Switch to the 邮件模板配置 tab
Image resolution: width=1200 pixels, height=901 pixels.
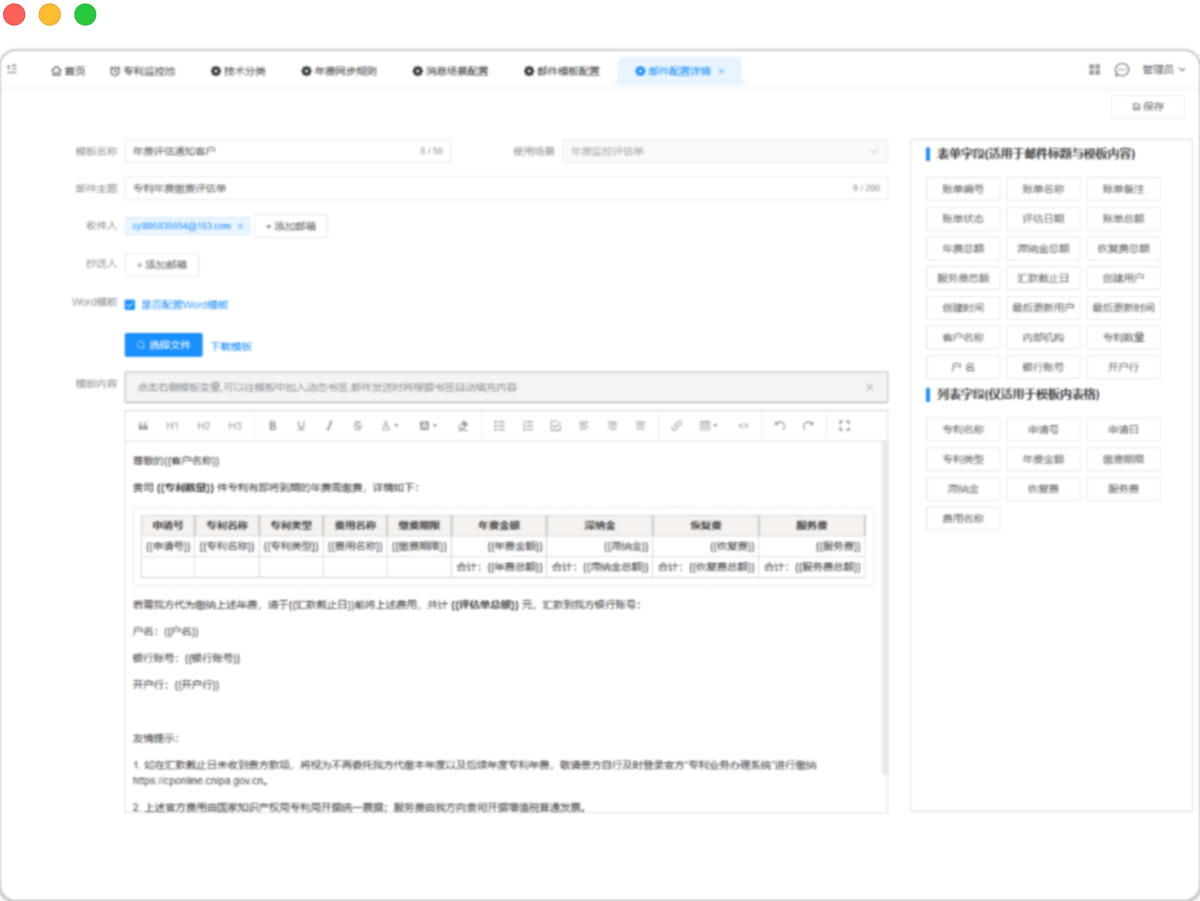tap(561, 71)
